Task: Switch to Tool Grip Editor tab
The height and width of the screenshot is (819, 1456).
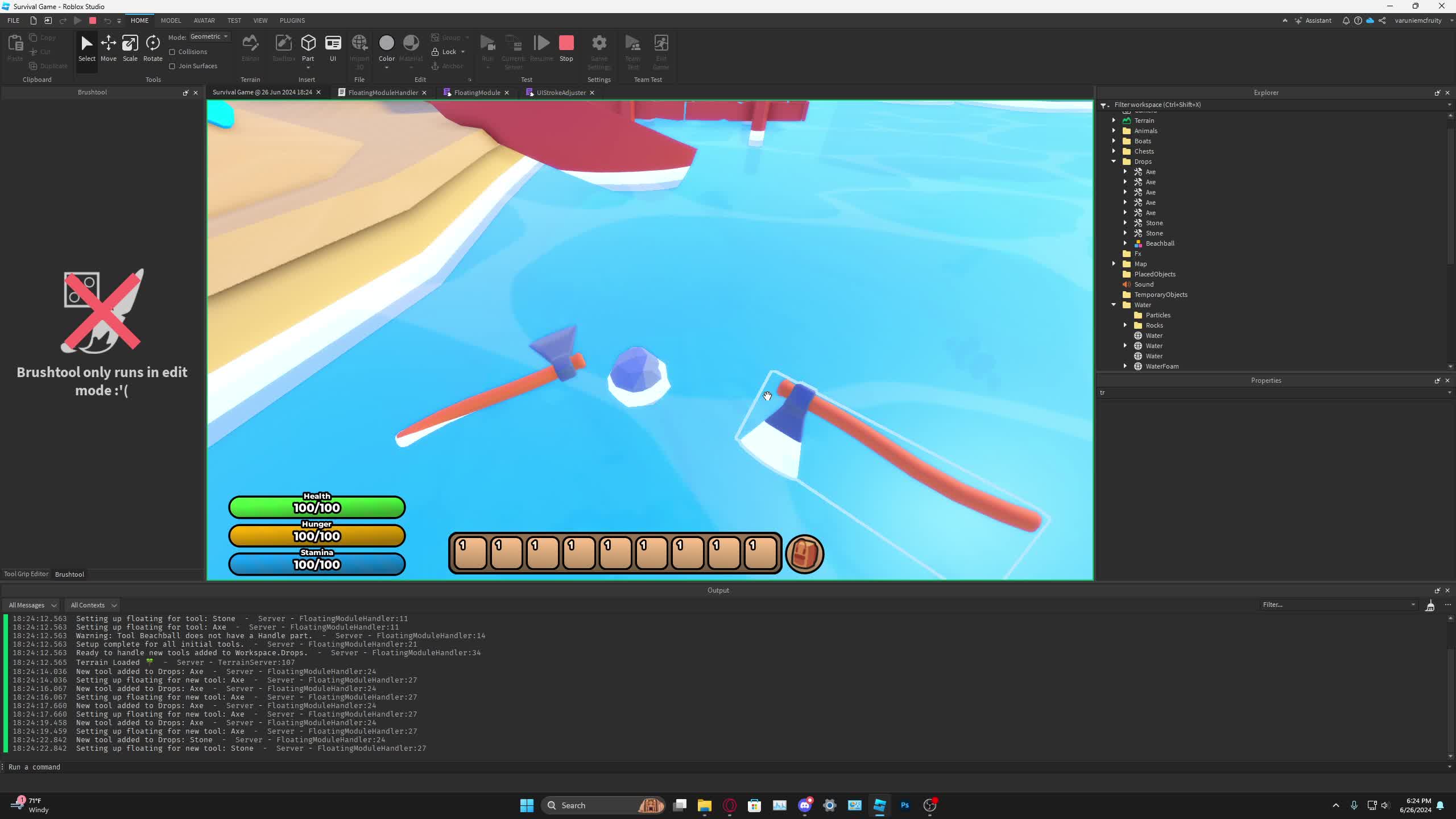Action: 26,574
